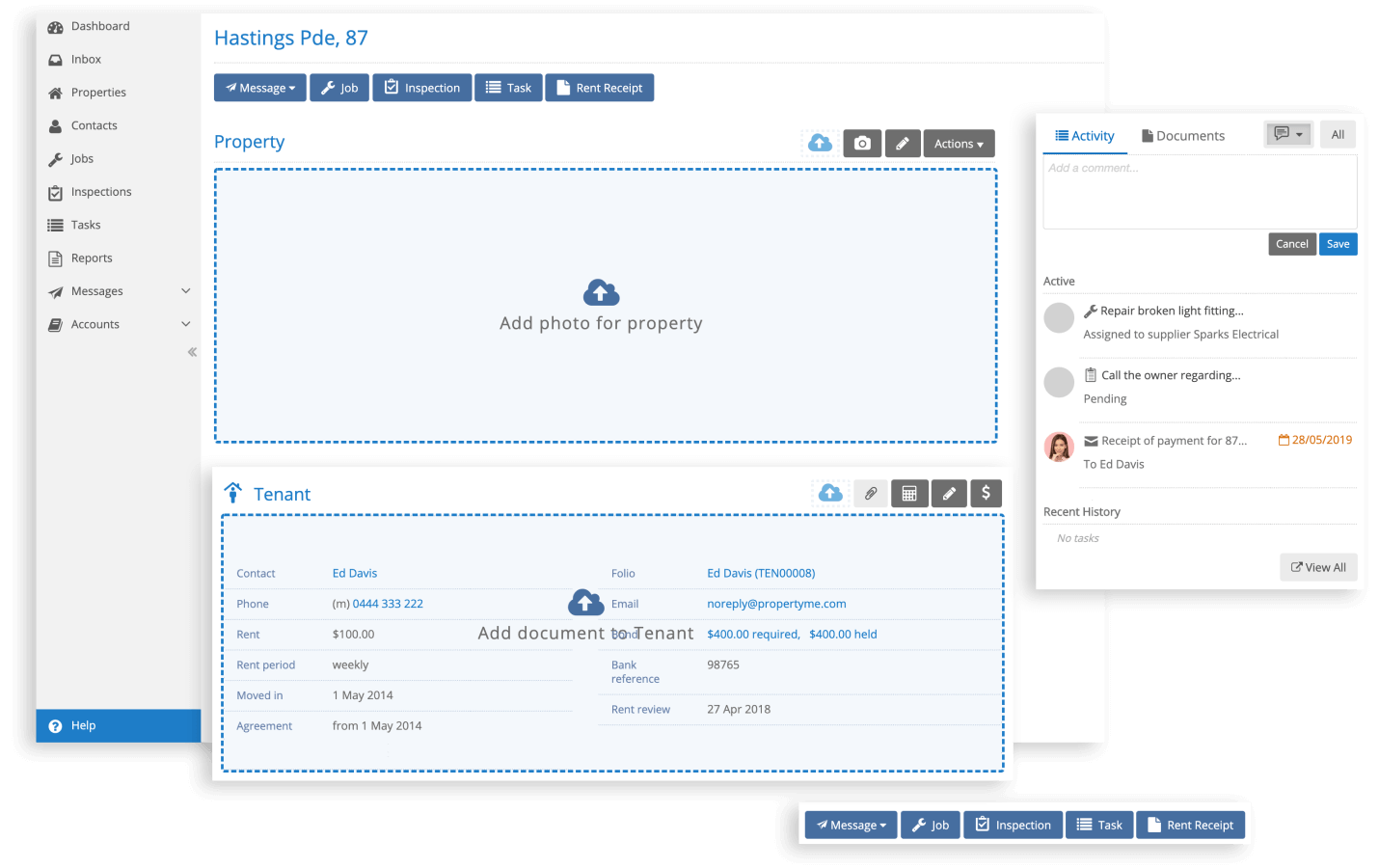Open the Message dropdown button
The width and height of the screenshot is (1379, 868).
[259, 87]
